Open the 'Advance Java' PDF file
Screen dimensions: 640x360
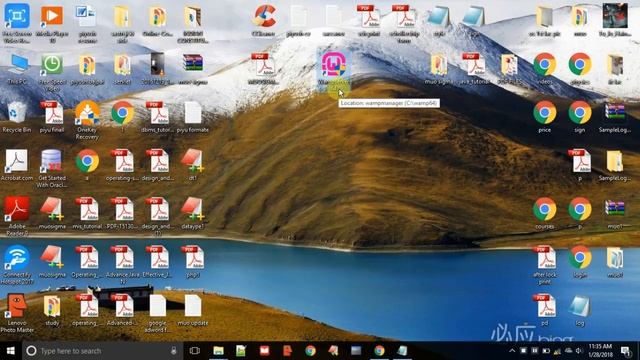click(x=122, y=258)
